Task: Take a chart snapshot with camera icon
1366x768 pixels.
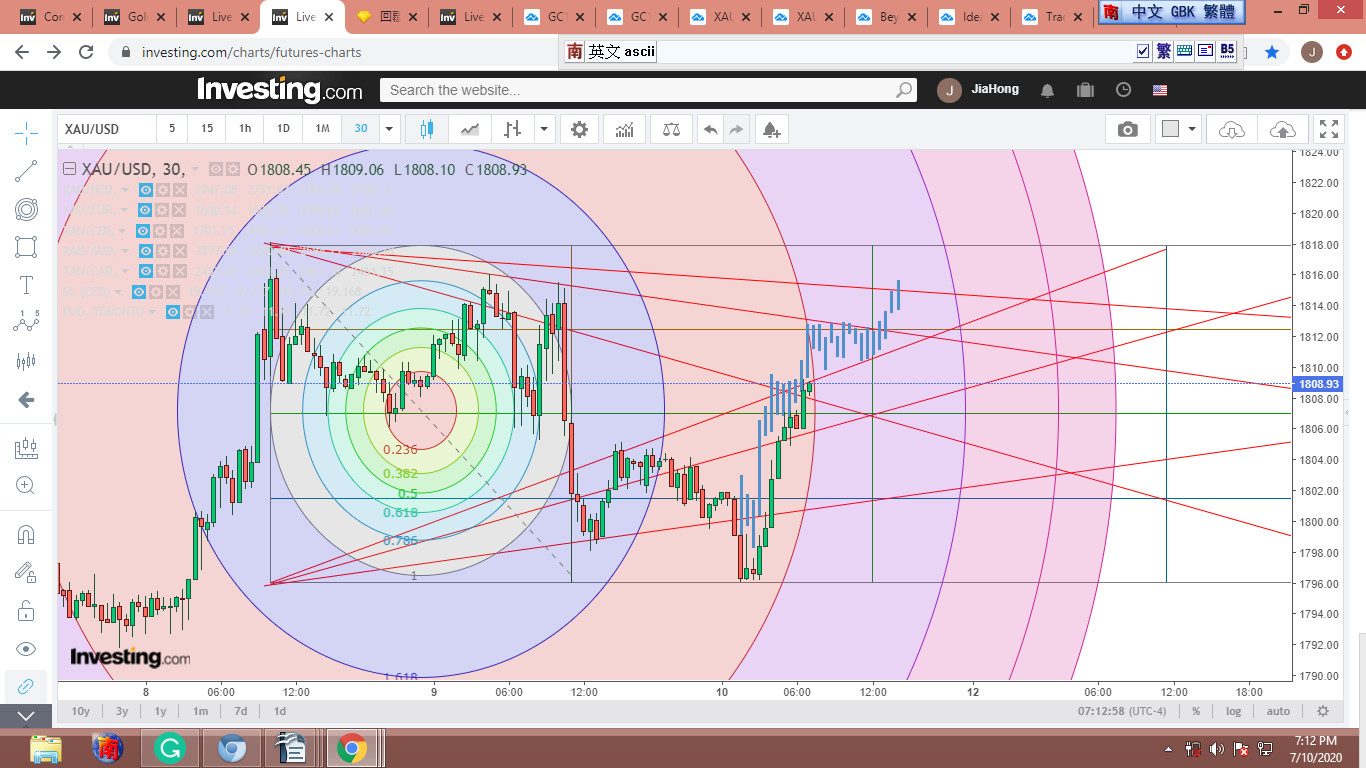Action: pos(1127,129)
